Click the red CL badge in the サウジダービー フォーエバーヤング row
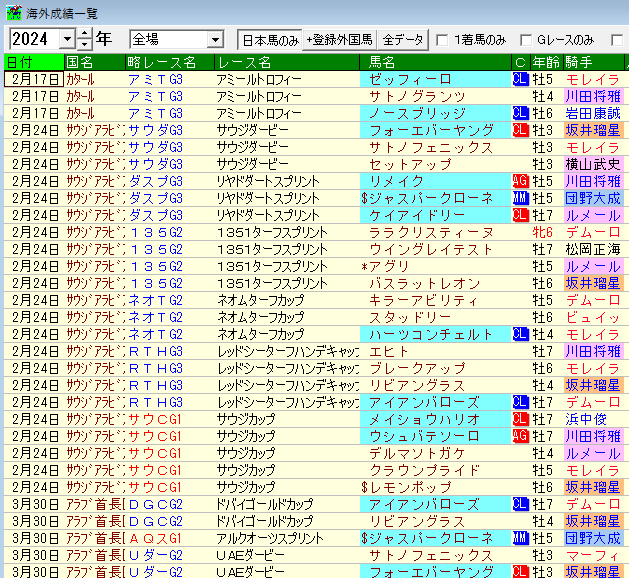629x578 pixels. pos(520,130)
